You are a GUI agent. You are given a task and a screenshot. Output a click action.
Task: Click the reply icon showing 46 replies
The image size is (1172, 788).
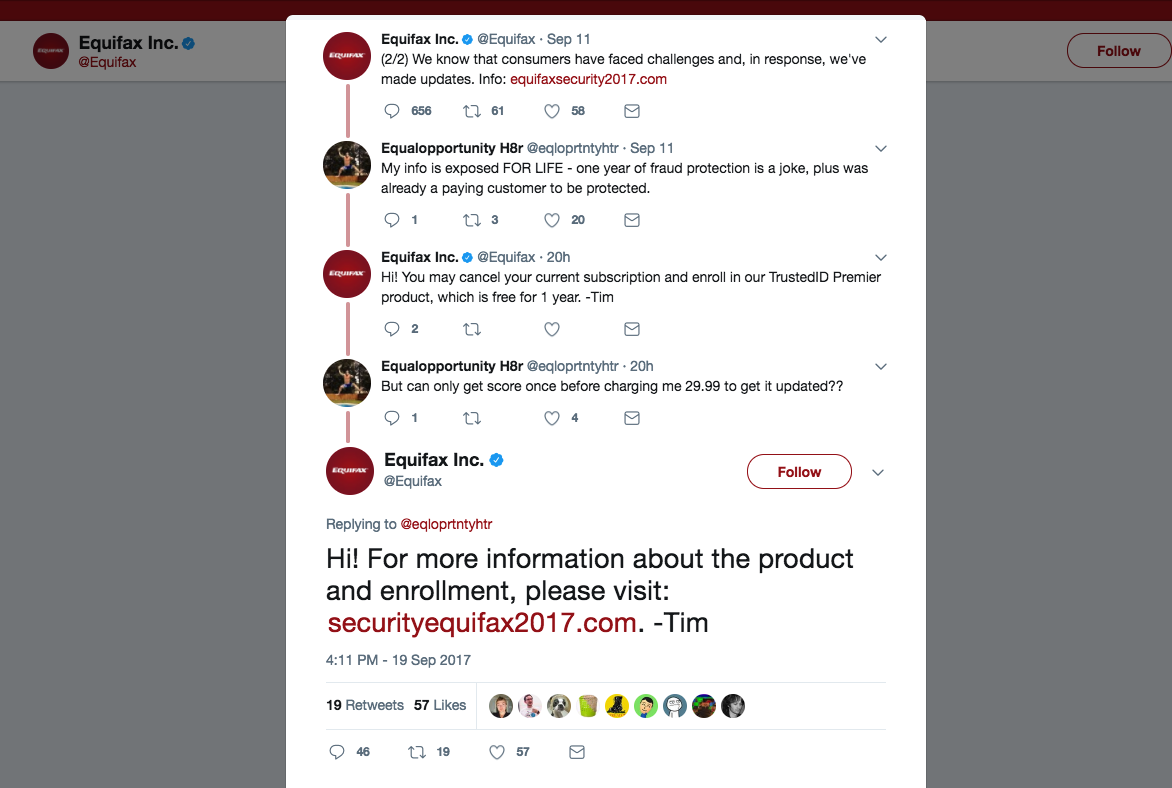click(337, 752)
